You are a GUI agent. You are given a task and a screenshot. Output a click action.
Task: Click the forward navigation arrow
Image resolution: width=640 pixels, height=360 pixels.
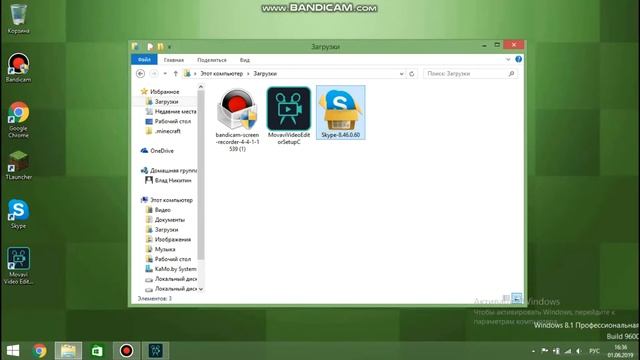click(x=154, y=73)
